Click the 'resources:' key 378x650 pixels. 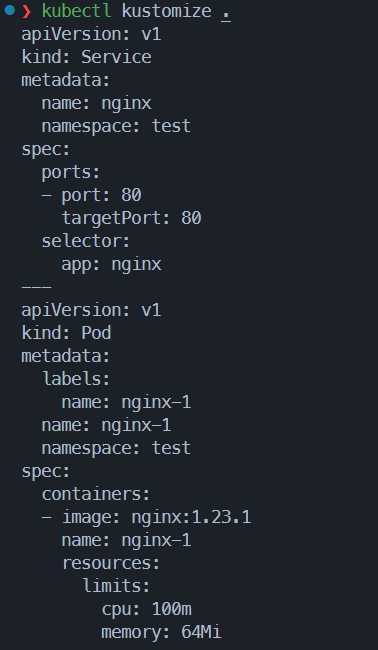pyautogui.click(x=111, y=563)
